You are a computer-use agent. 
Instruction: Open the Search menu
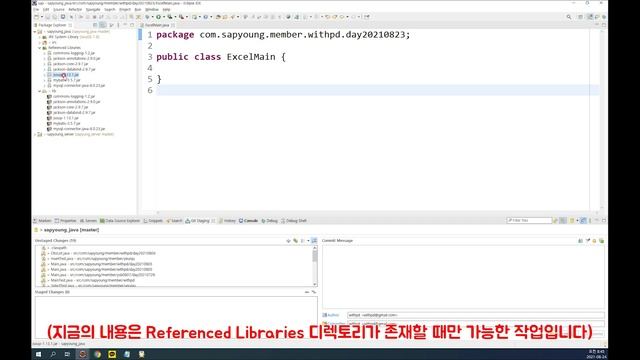click(110, 9)
